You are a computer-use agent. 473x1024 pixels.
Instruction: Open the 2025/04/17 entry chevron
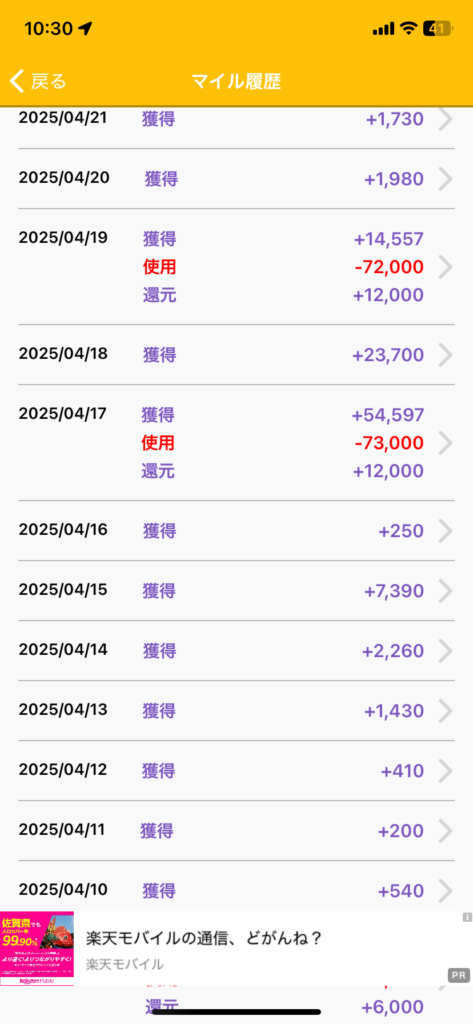coord(446,443)
